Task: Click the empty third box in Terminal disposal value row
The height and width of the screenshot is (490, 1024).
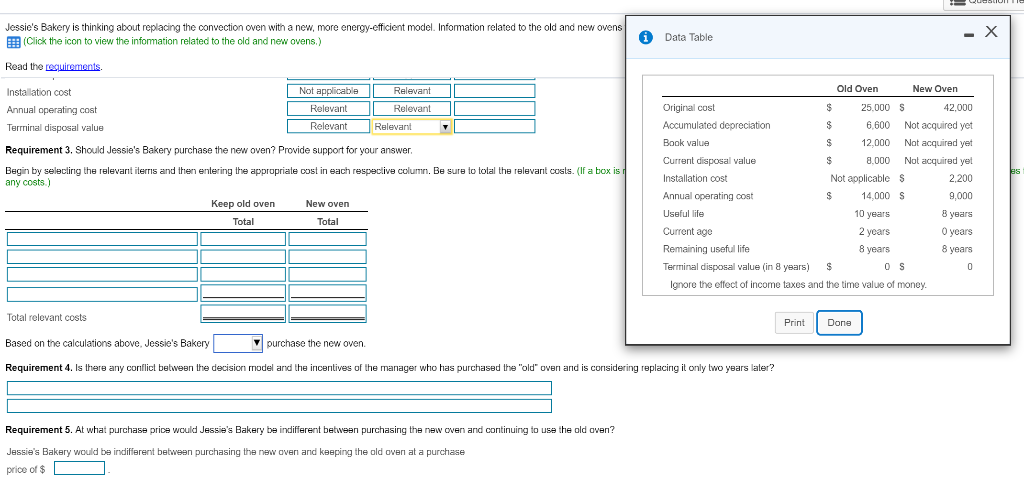Action: point(494,126)
